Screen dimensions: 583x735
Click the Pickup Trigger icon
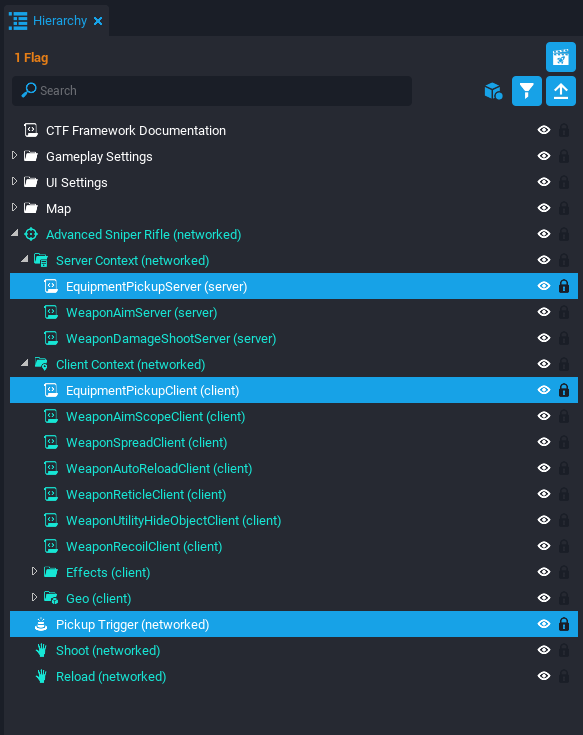click(x=41, y=624)
